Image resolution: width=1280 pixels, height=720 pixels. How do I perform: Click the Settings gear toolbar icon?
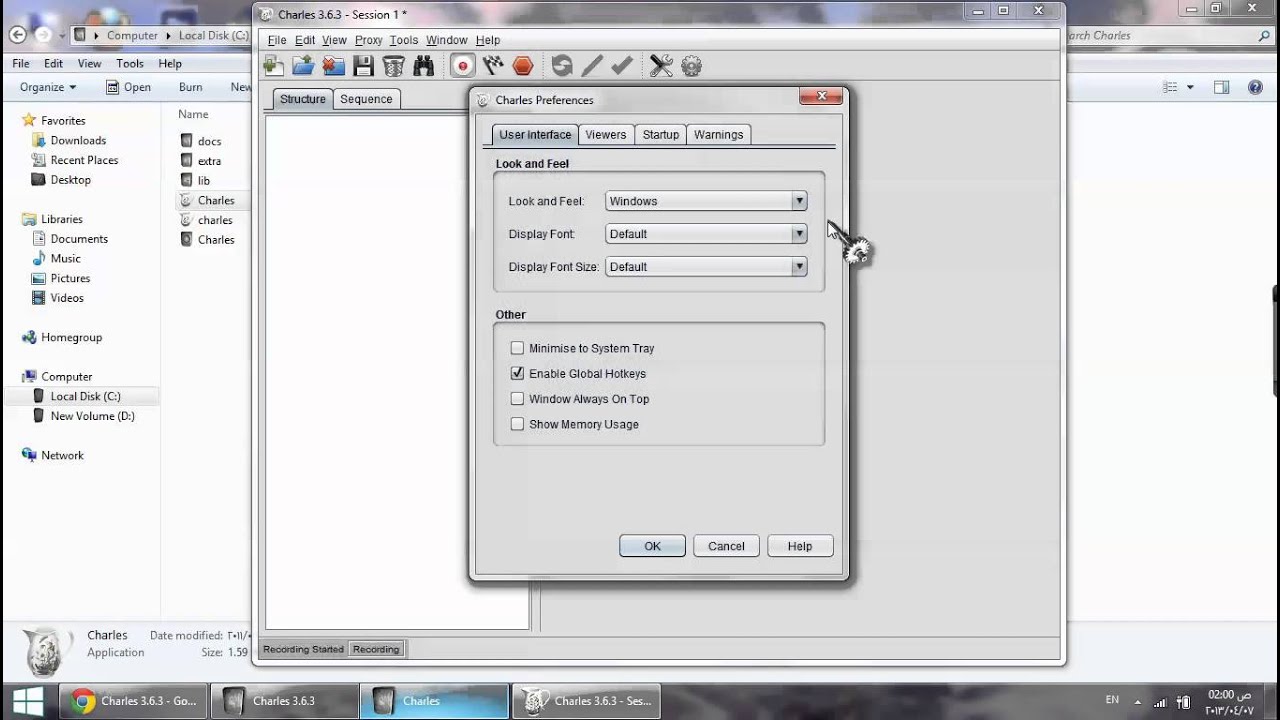[x=691, y=66]
